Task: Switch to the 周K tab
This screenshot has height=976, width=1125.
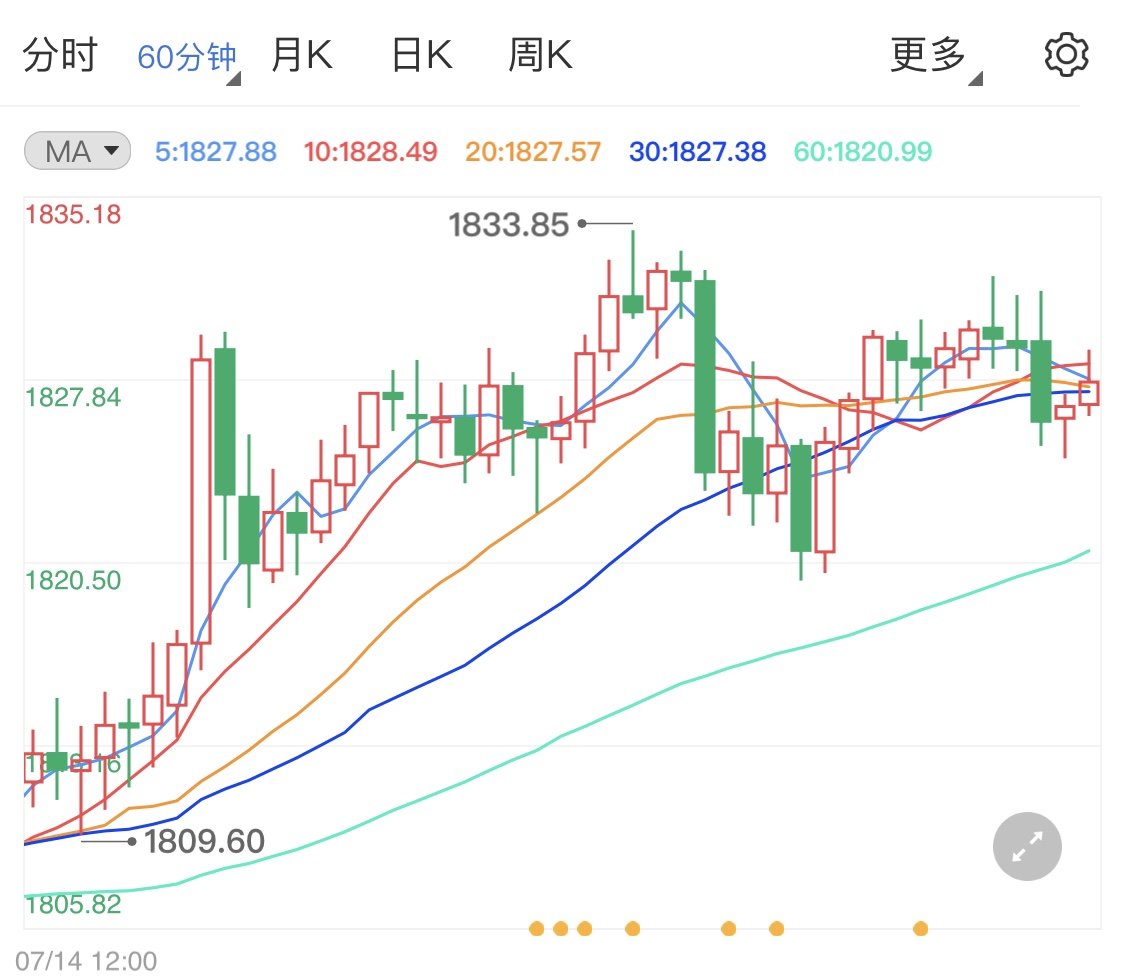Action: [x=540, y=55]
